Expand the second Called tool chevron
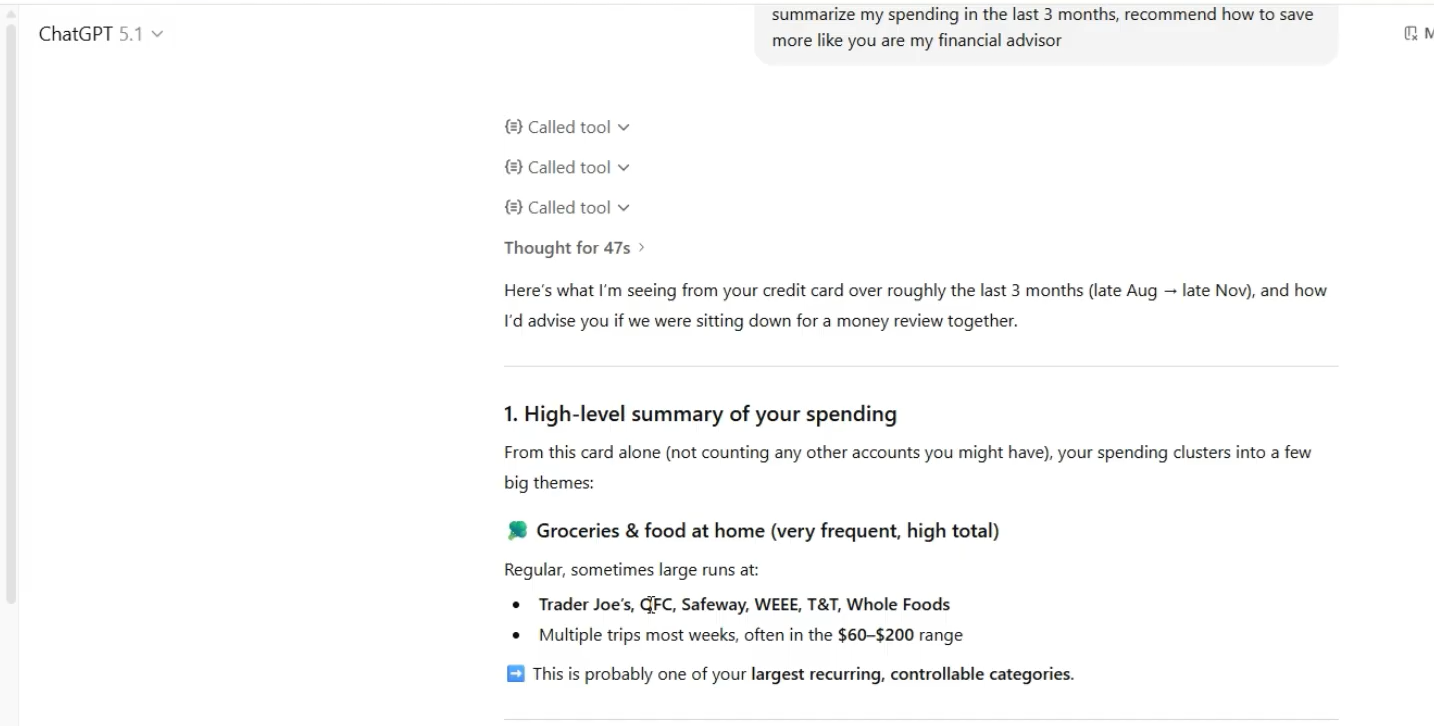 [624, 167]
